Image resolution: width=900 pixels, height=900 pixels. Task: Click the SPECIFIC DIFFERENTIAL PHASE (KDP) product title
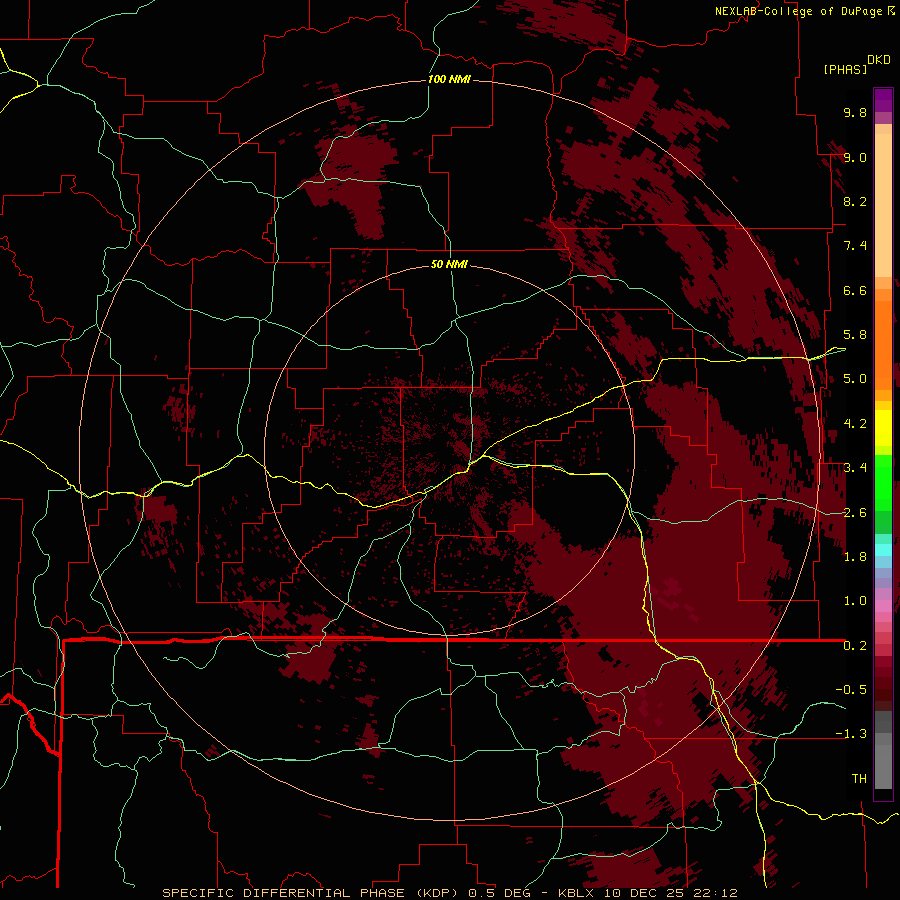pyautogui.click(x=311, y=893)
